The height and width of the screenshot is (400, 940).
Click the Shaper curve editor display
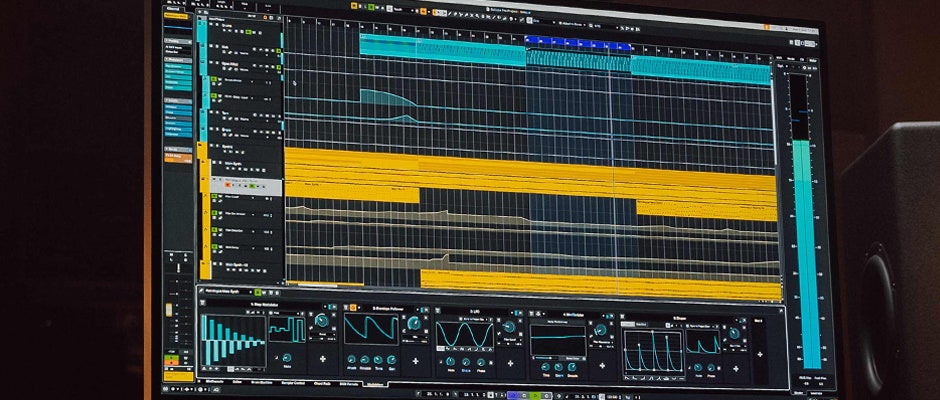click(x=653, y=351)
